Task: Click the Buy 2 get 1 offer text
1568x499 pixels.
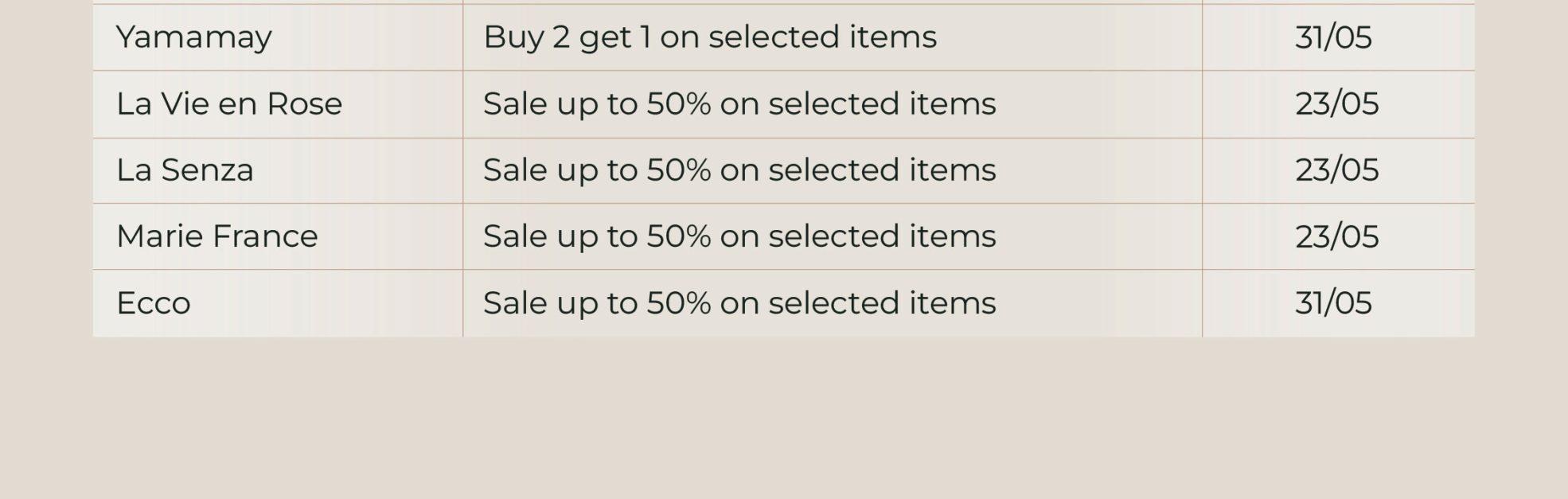Action: [710, 37]
